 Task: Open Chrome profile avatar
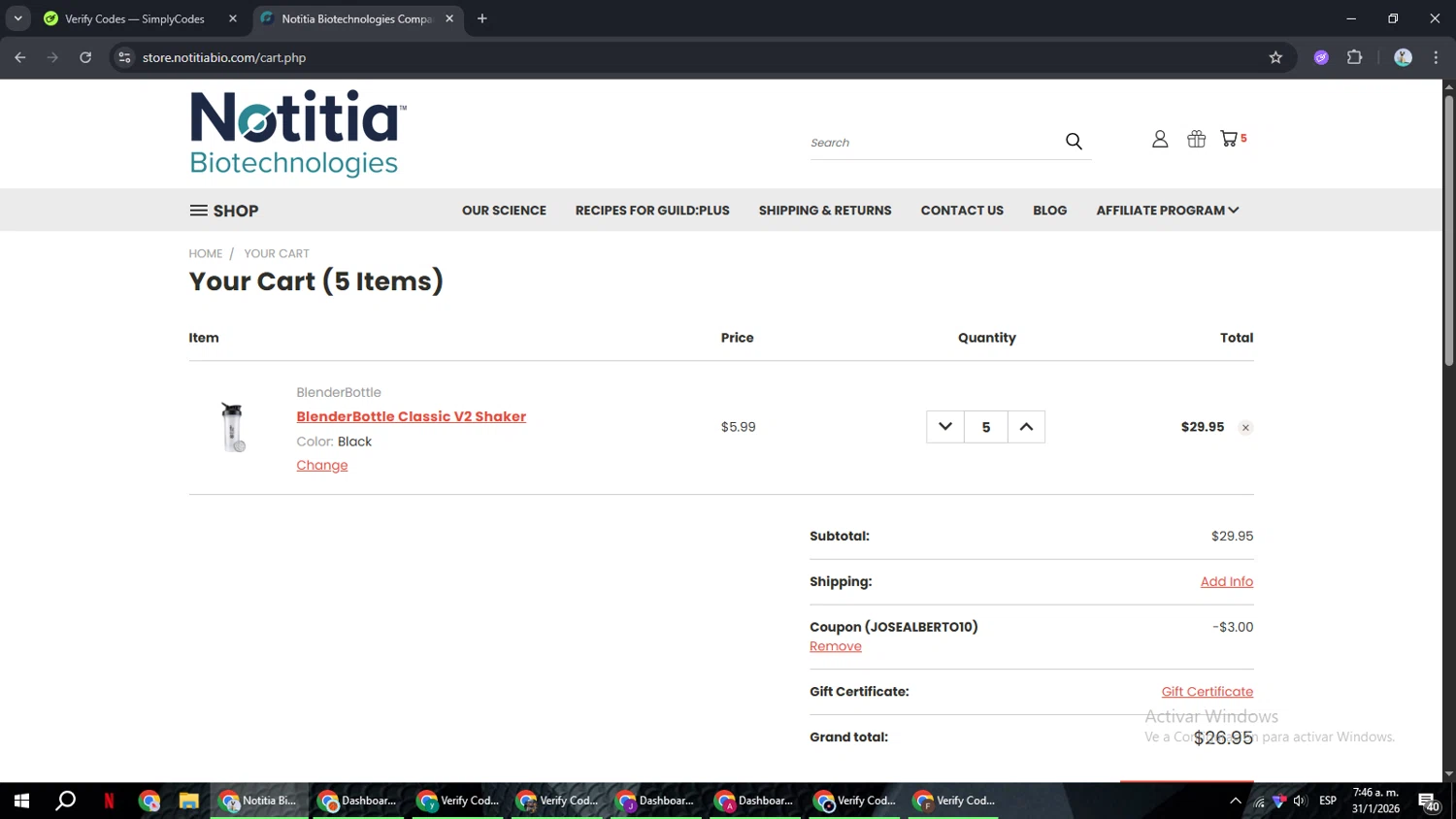pyautogui.click(x=1403, y=57)
